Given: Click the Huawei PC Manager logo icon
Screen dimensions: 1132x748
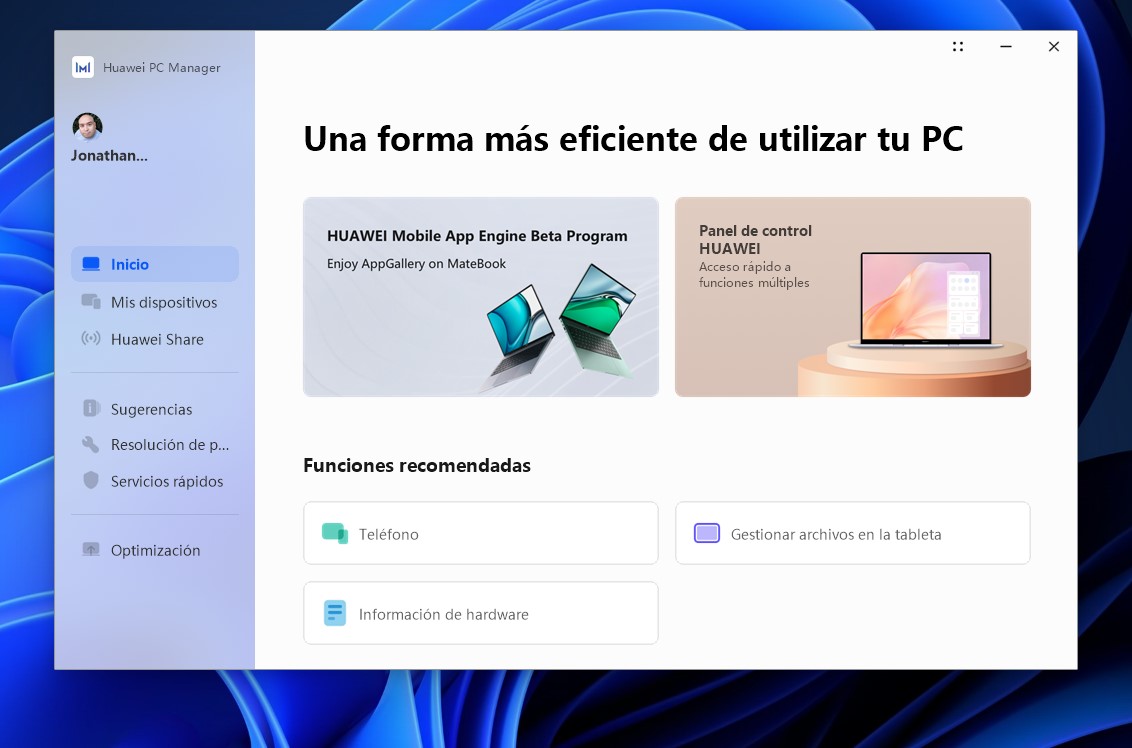Looking at the screenshot, I should tap(83, 67).
